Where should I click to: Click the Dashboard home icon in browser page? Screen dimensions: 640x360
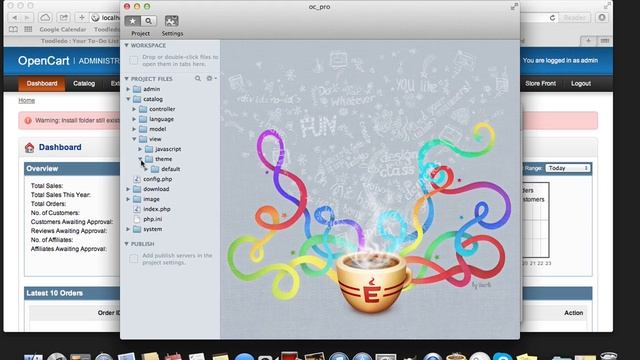click(x=29, y=147)
